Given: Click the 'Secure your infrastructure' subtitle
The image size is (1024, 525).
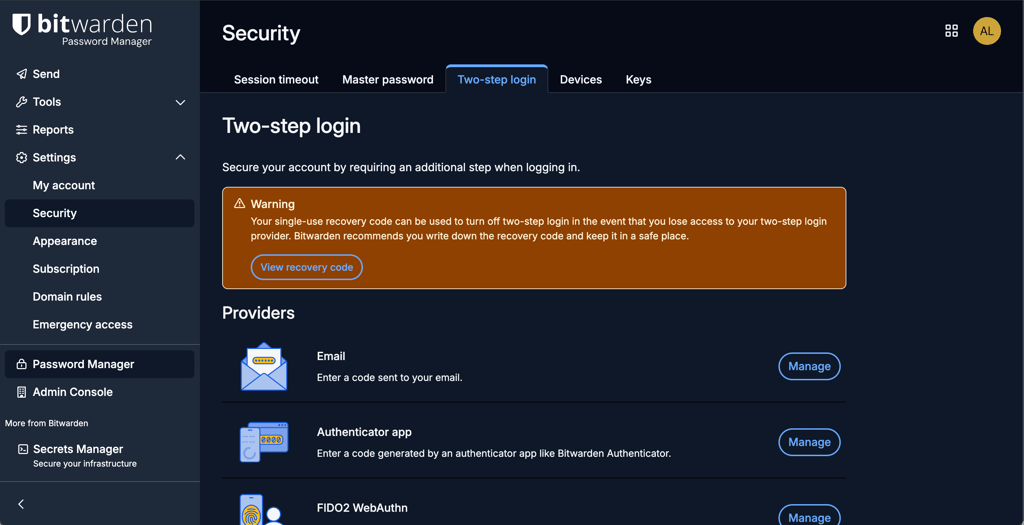Looking at the screenshot, I should click(85, 464).
